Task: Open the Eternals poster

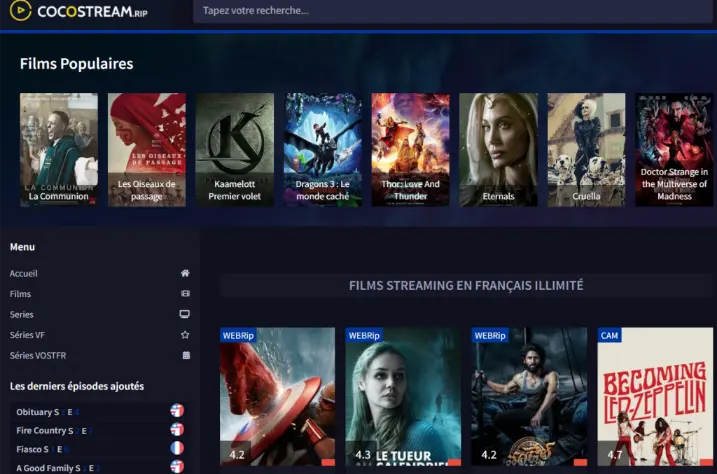Action: tap(498, 149)
